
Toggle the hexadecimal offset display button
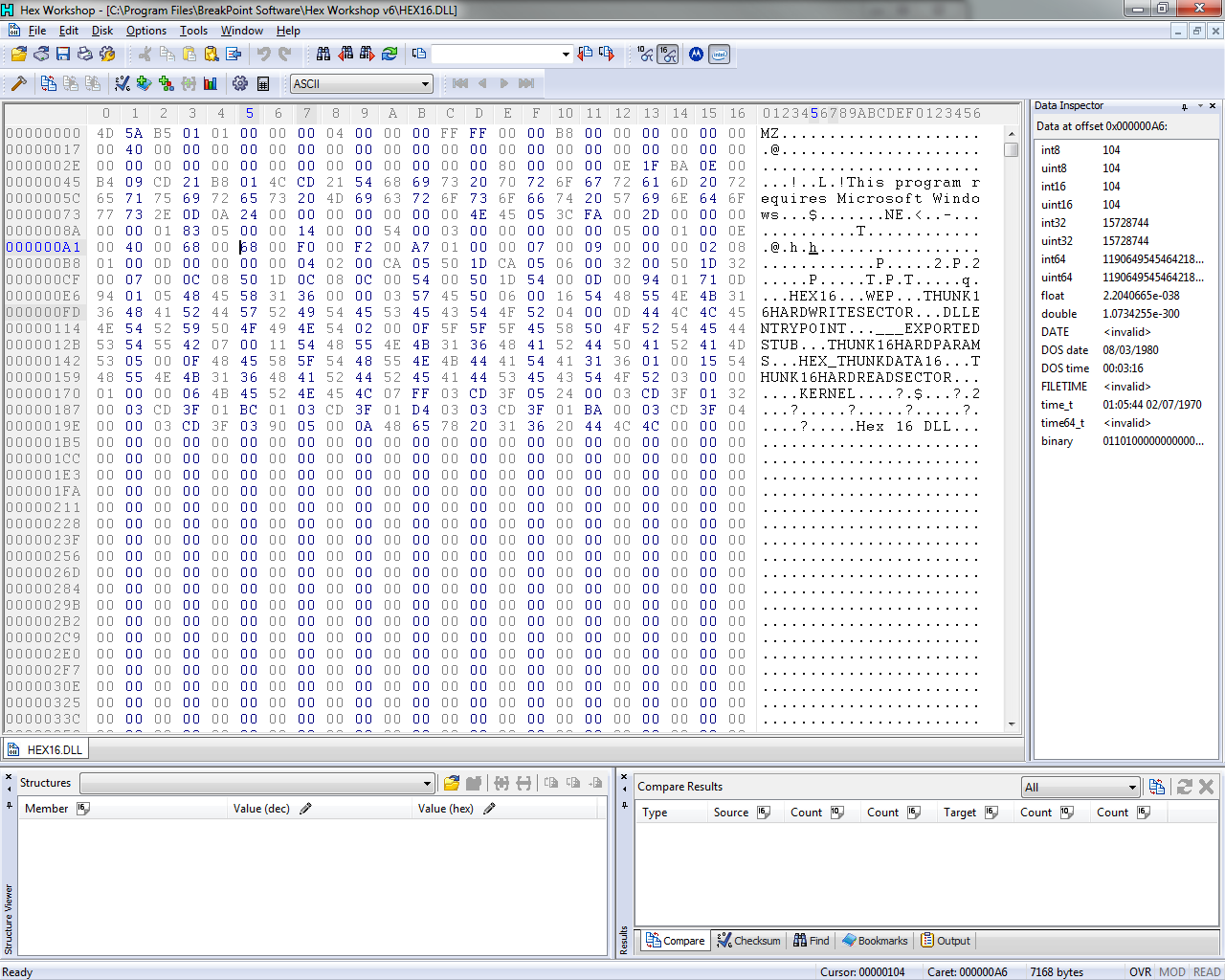tap(668, 54)
